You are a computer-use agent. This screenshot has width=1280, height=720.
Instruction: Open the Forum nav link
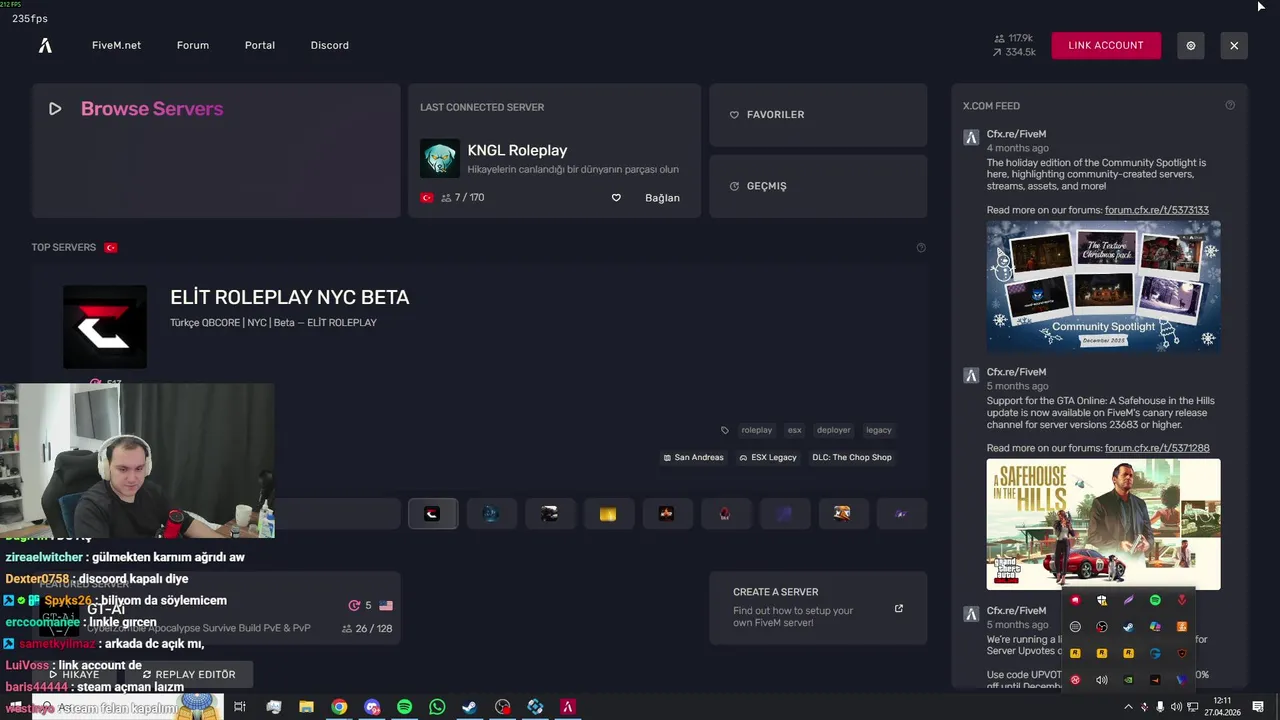(x=193, y=45)
